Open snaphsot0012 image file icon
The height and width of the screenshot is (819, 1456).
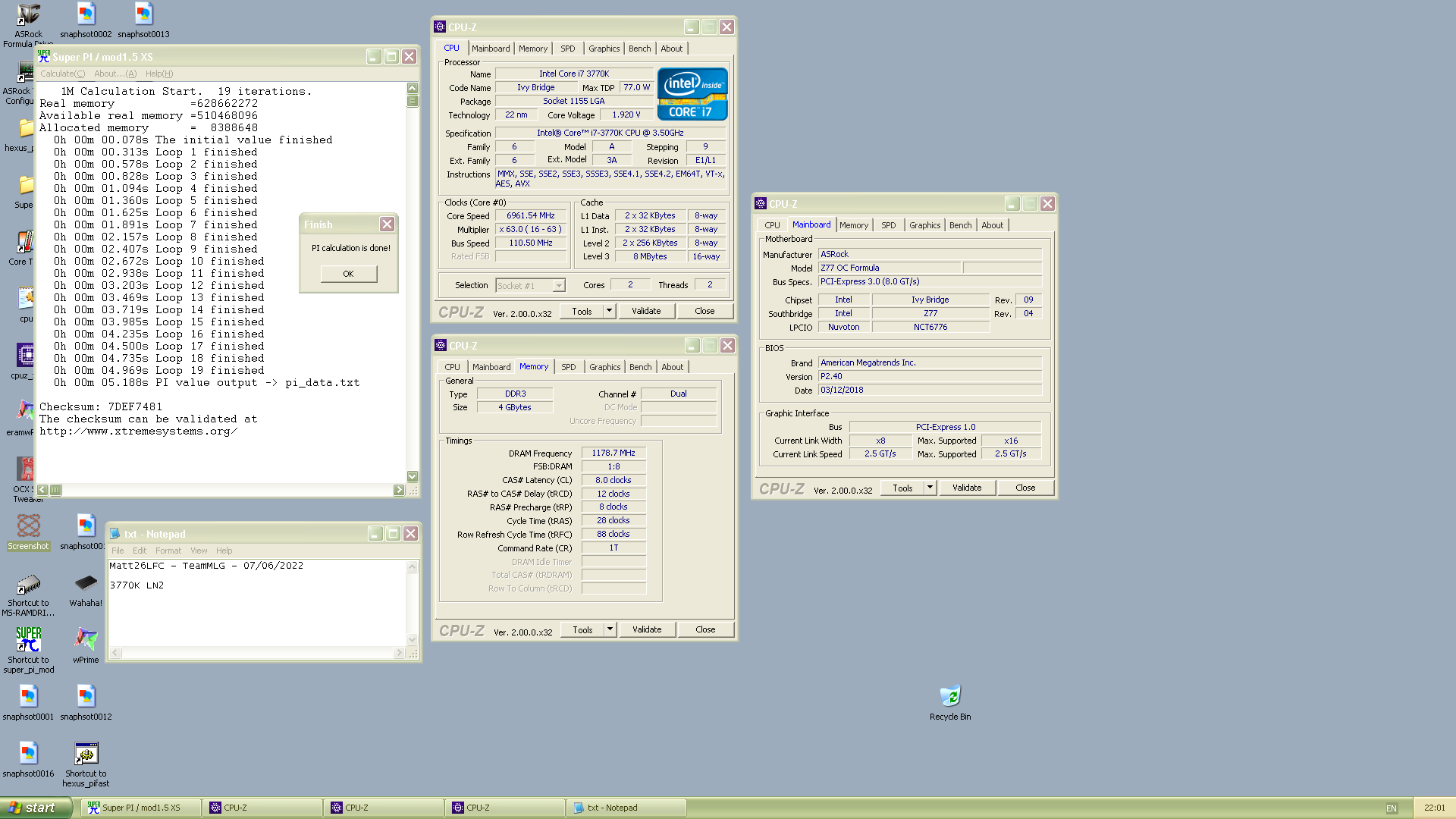pos(86,702)
